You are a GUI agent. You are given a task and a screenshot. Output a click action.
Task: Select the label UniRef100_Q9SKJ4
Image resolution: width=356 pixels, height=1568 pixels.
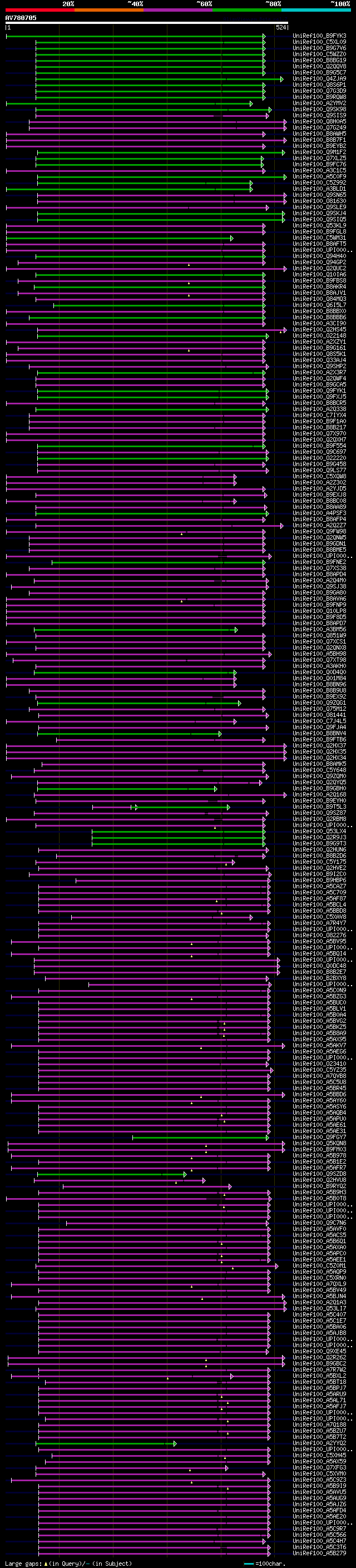point(319,213)
